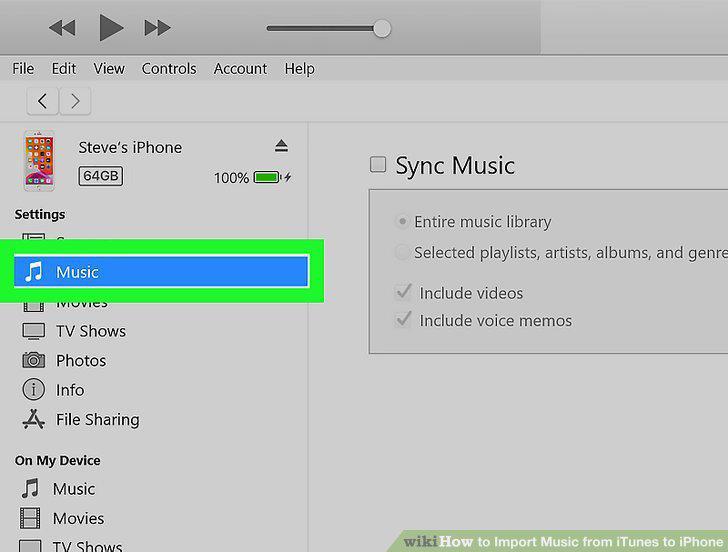The width and height of the screenshot is (728, 552).
Task: Start playback with the play button
Action: pos(111,27)
